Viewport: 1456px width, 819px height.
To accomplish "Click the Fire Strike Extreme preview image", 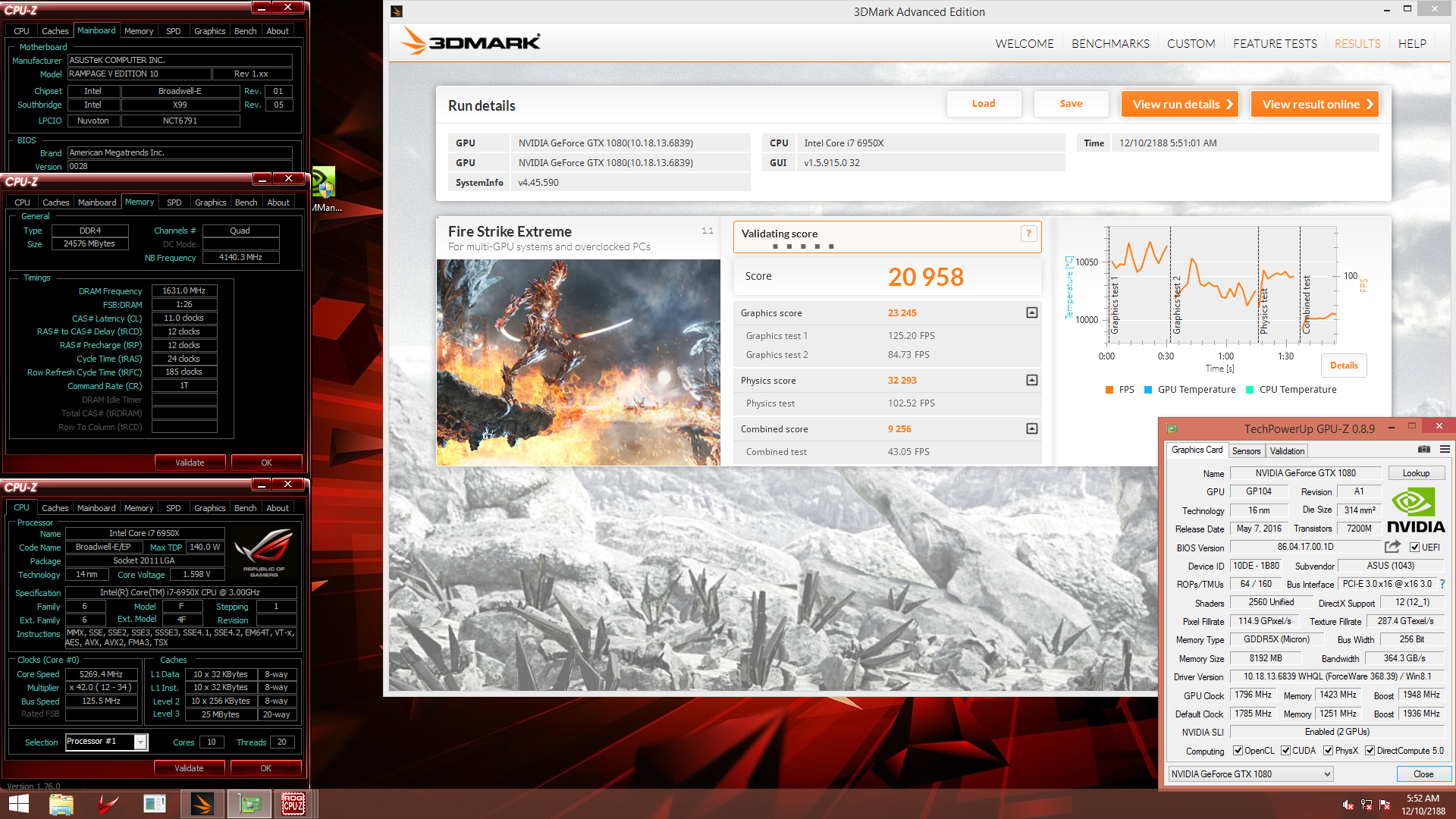I will click(x=578, y=362).
